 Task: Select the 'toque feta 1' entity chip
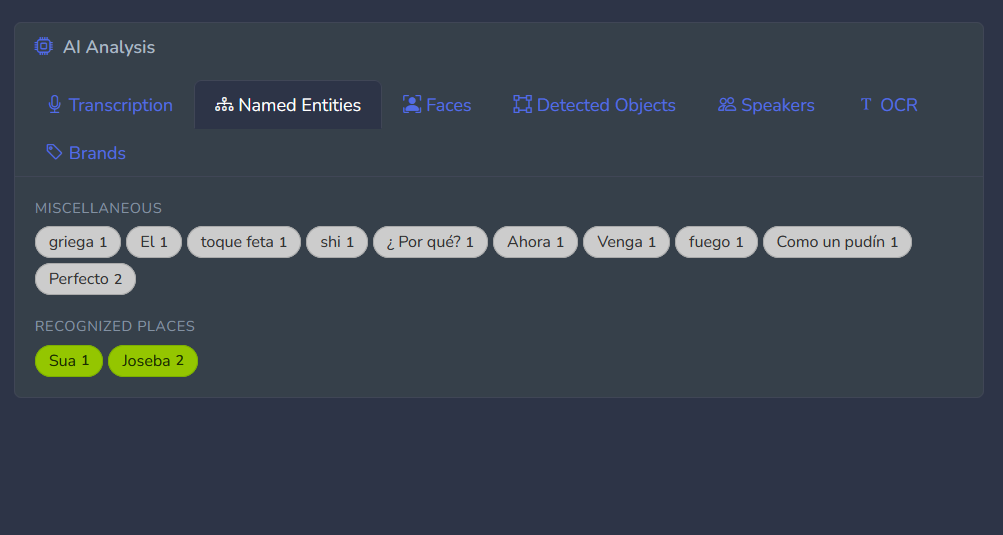pos(243,242)
